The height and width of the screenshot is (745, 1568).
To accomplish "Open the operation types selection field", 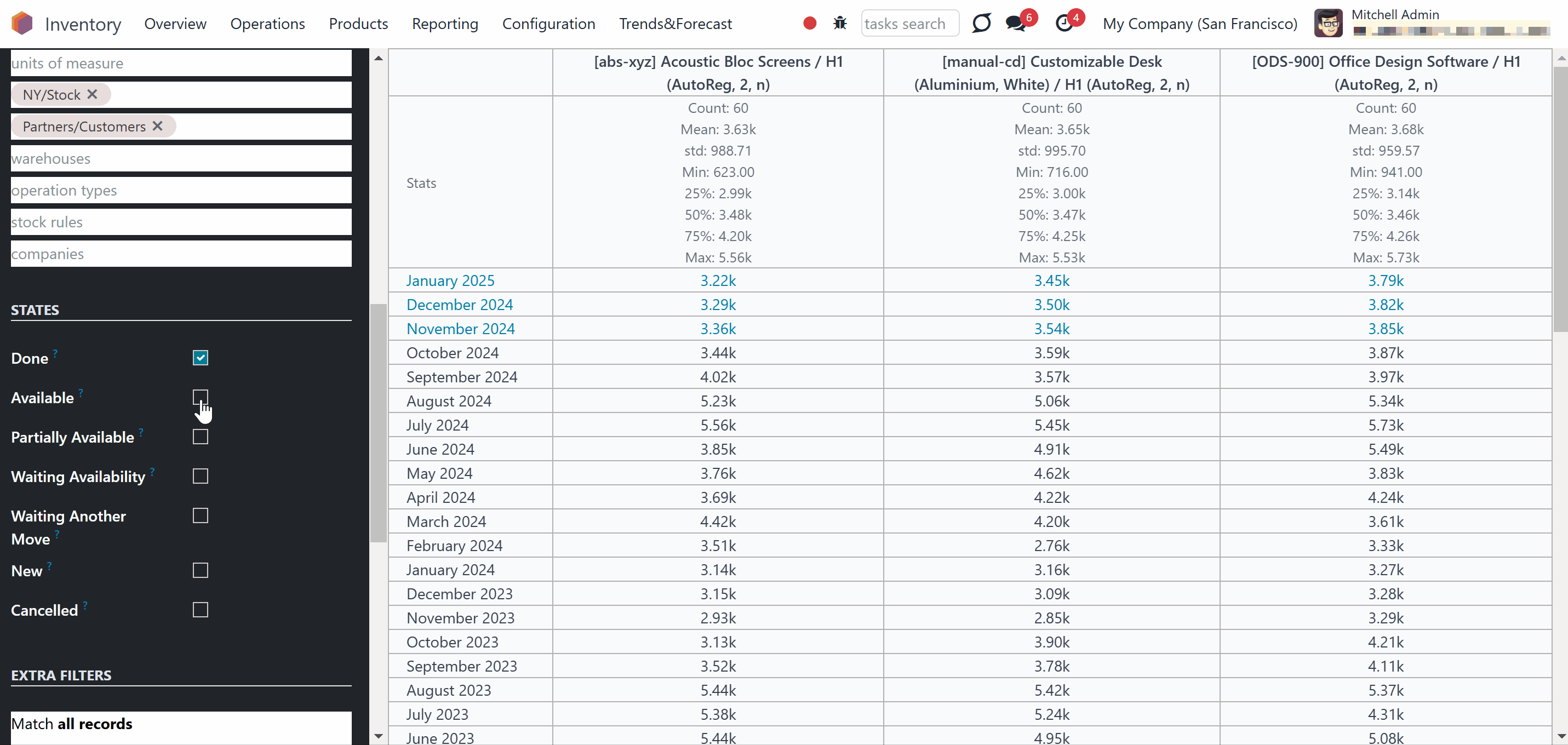I will click(181, 191).
